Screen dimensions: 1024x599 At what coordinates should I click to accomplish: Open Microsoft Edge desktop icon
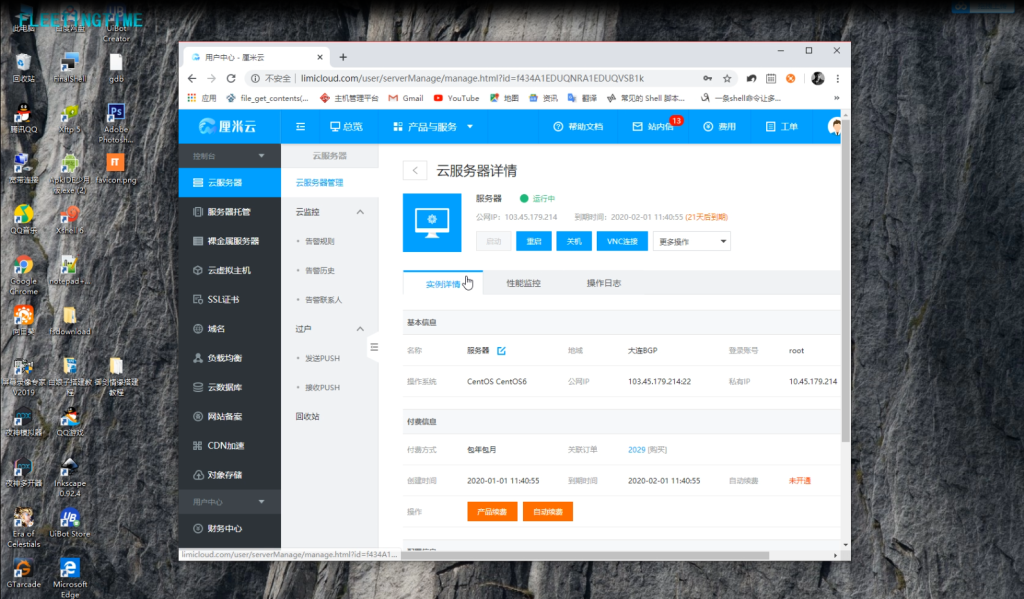70,577
